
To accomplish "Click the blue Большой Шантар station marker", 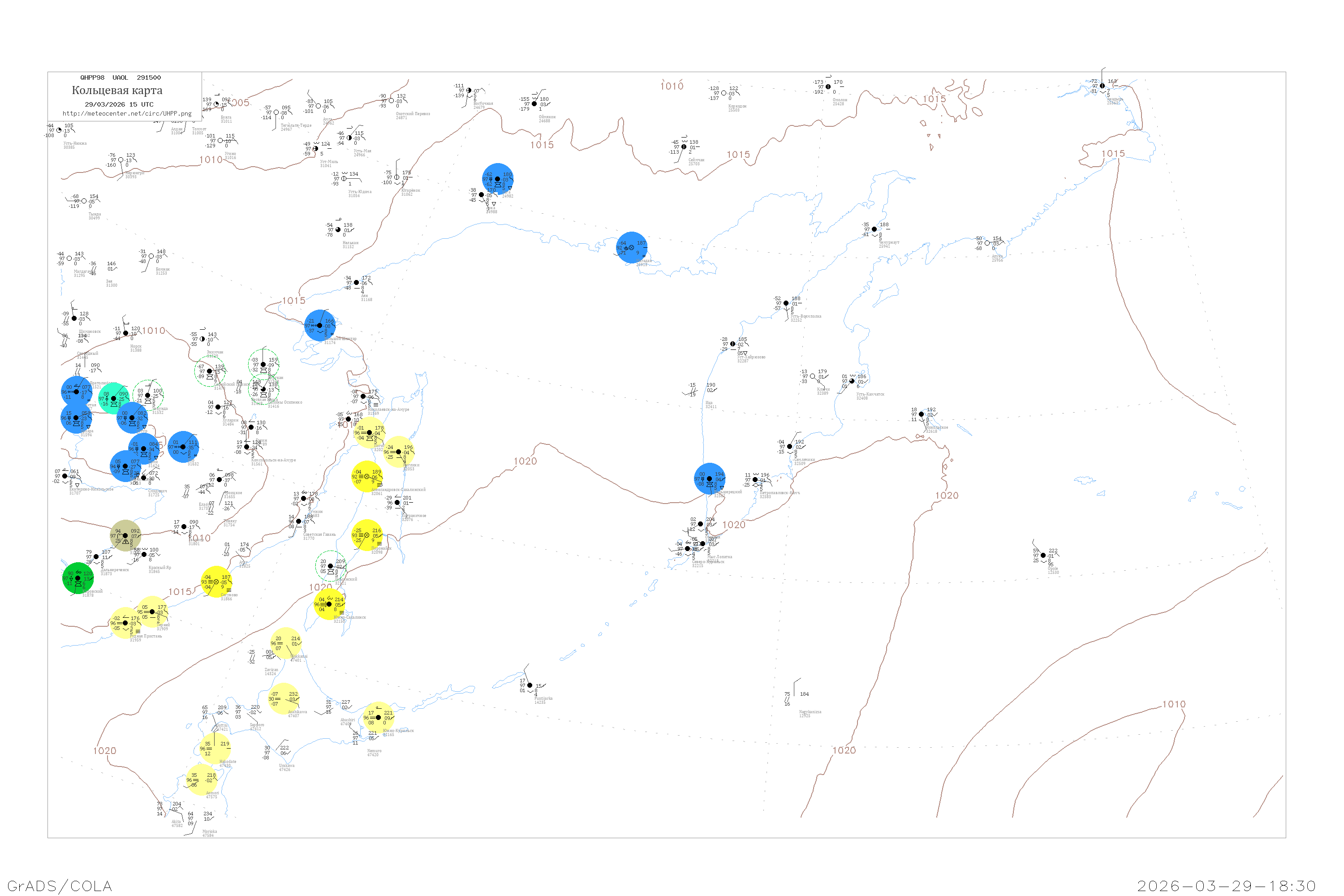I will click(x=319, y=326).
